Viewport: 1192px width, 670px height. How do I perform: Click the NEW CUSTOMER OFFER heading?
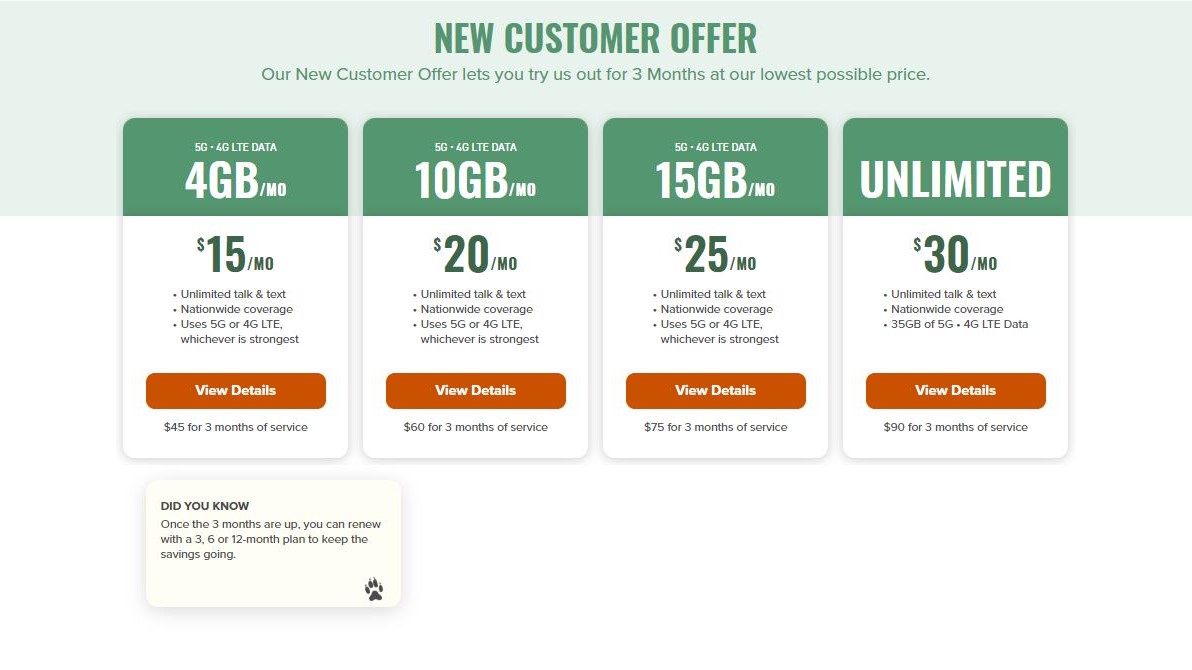[x=596, y=38]
